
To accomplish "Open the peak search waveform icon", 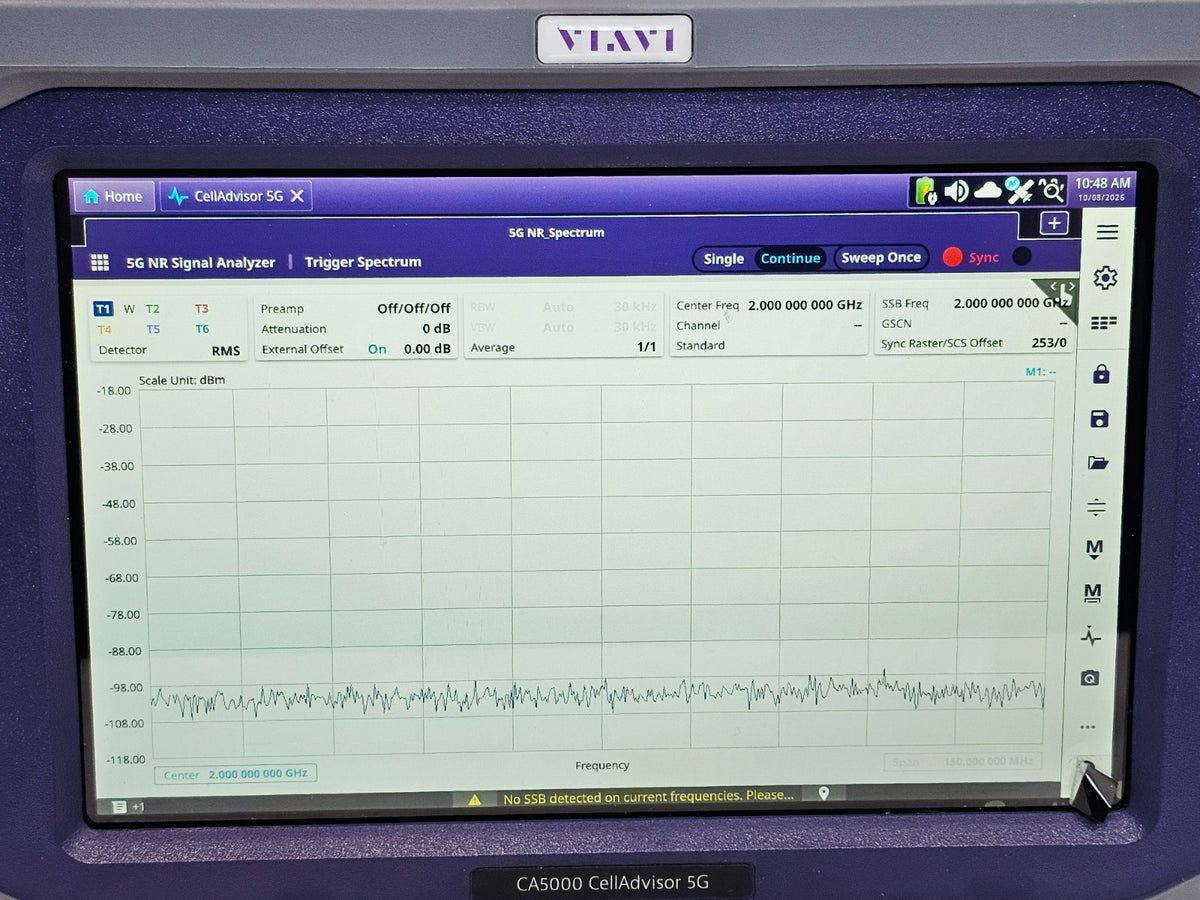I will (x=1091, y=636).
